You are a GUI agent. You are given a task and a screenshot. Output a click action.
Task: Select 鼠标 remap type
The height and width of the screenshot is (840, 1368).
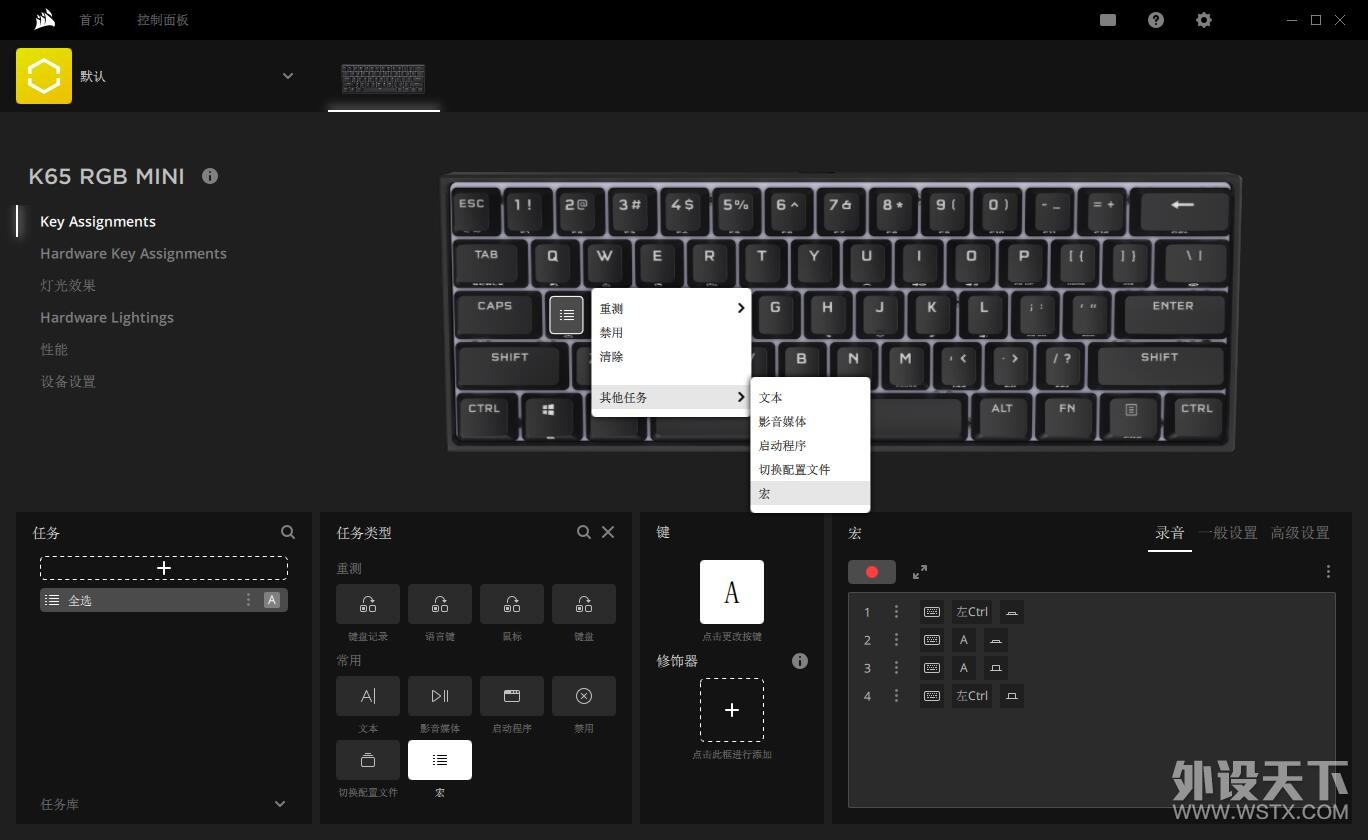(x=512, y=604)
